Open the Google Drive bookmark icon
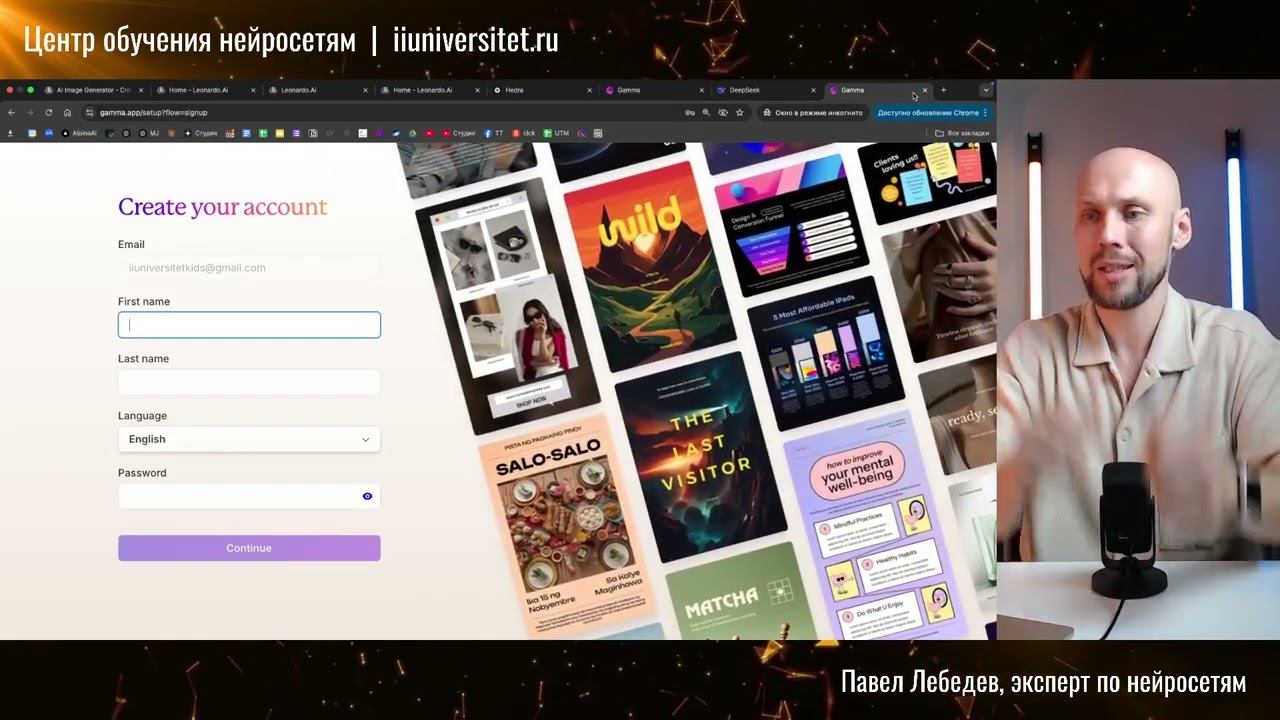Viewport: 1280px width, 720px height. pos(412,133)
